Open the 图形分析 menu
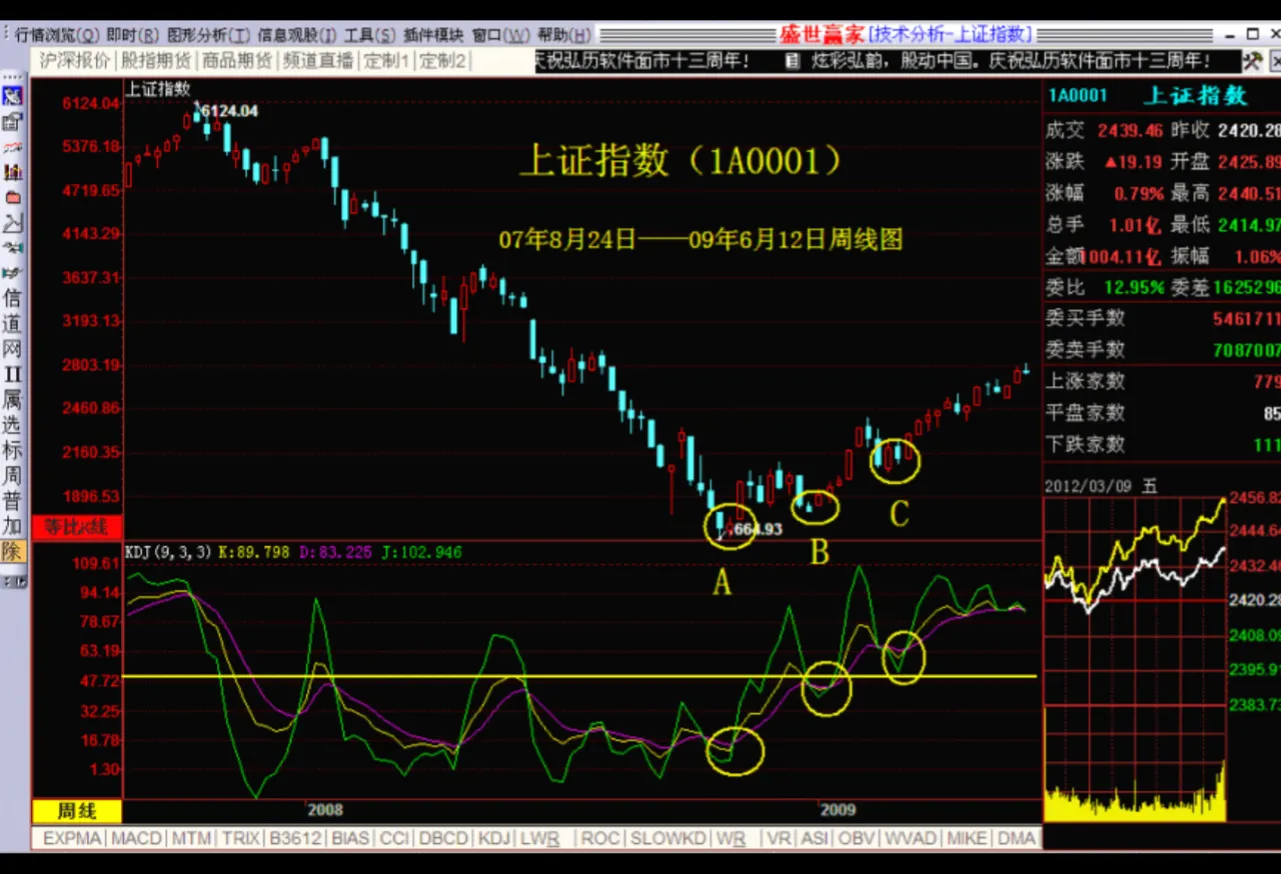Viewport: 1281px width, 874px height. pyautogui.click(x=208, y=35)
